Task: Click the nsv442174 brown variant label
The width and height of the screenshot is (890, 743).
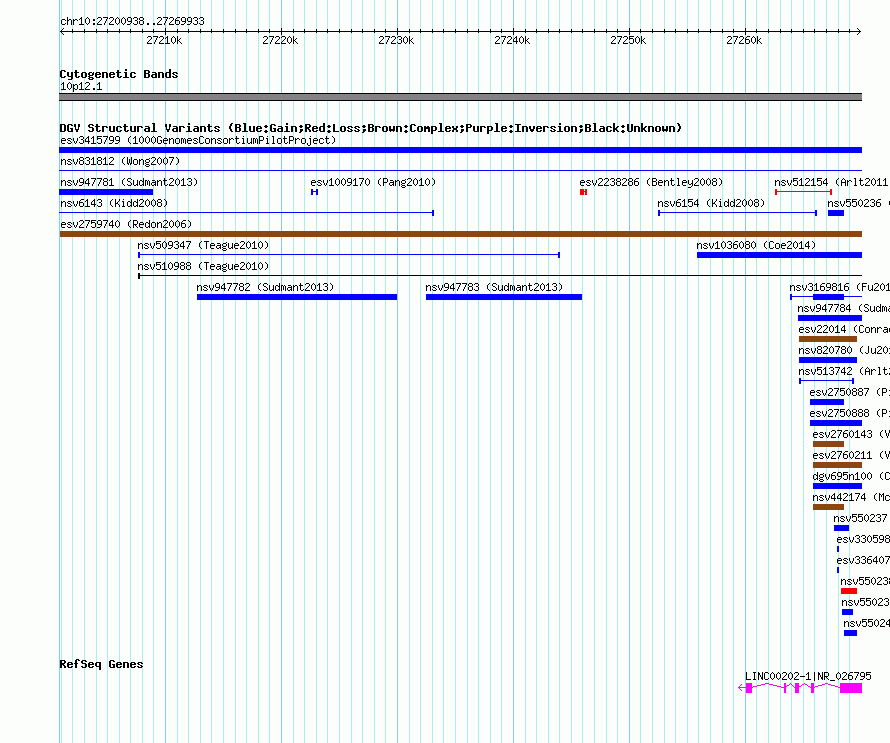Action: pyautogui.click(x=851, y=497)
